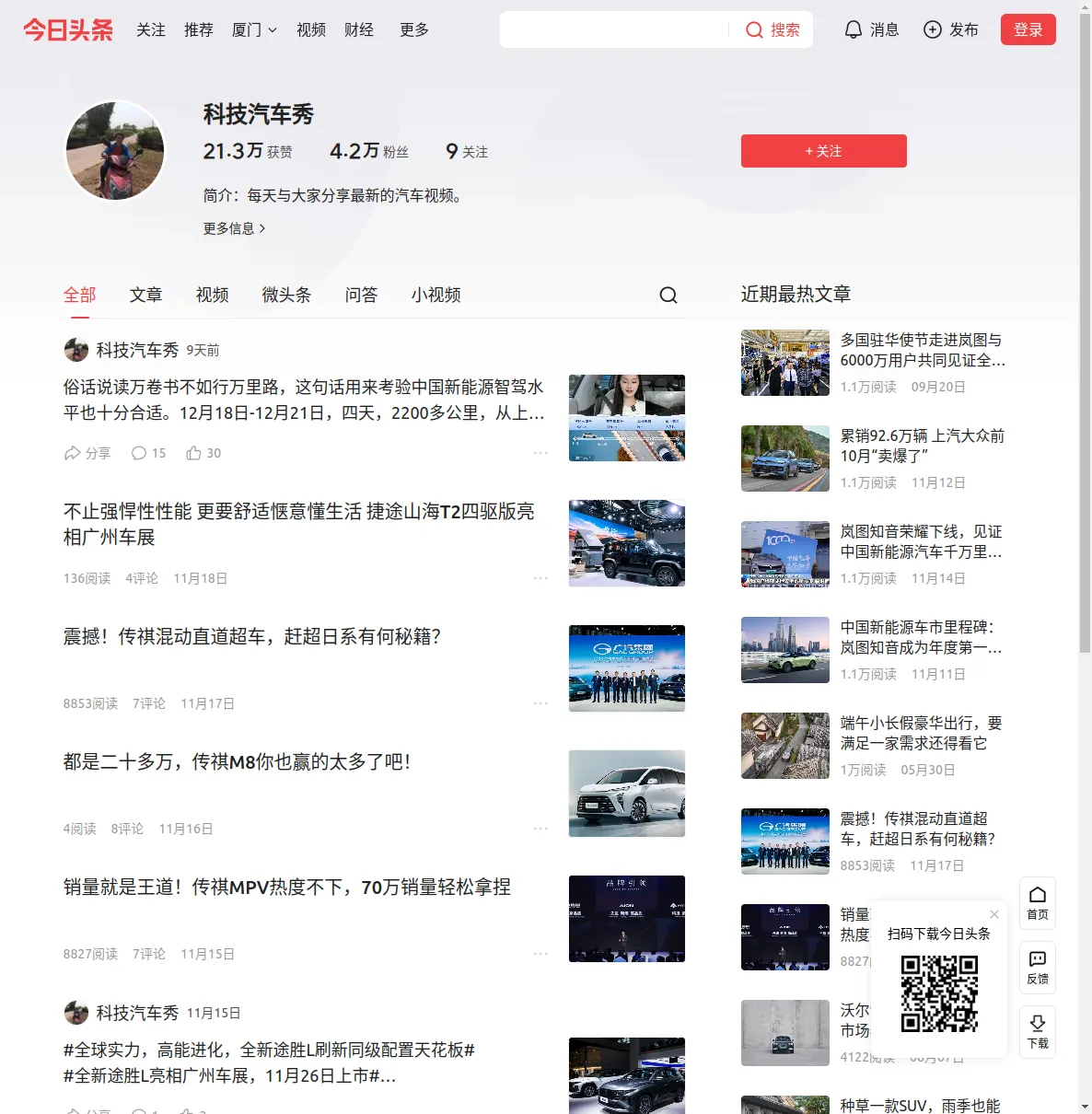Switch to the 问答 tab

(362, 295)
